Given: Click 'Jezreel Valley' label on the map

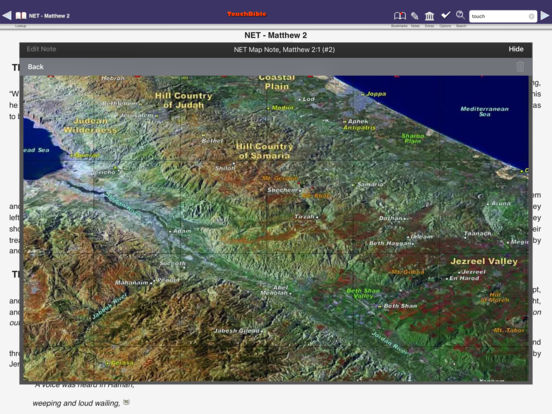Looking at the screenshot, I should (x=484, y=261).
